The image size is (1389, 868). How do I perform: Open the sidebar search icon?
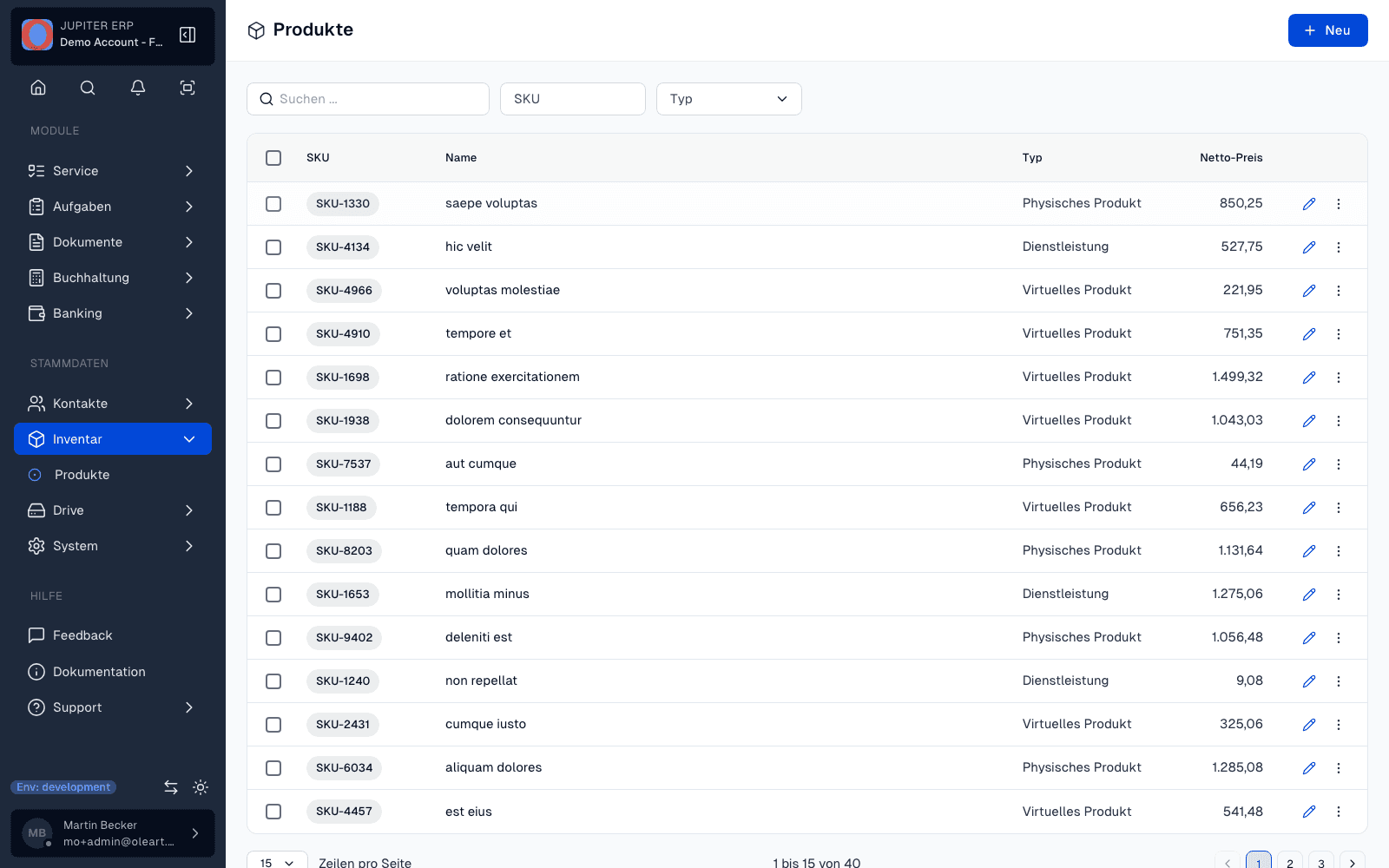click(88, 88)
